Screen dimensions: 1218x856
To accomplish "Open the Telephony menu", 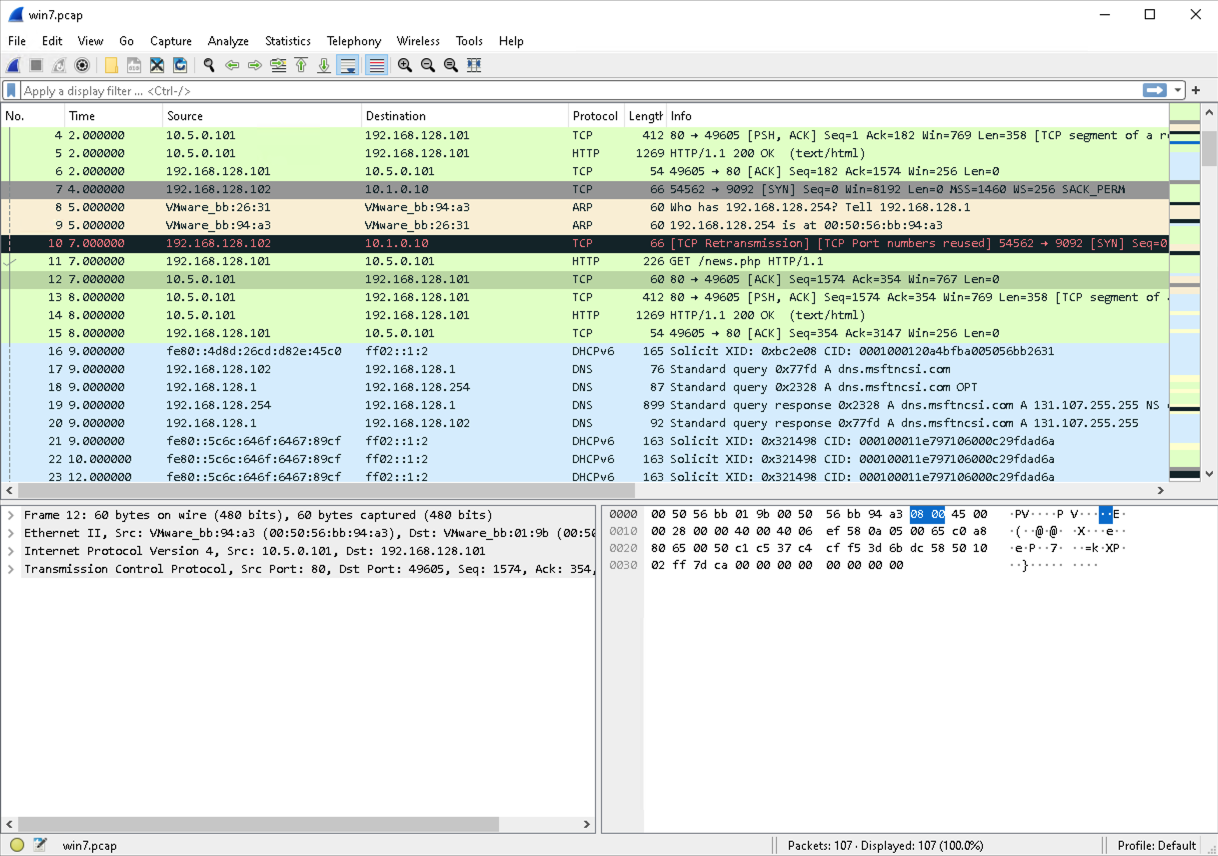I will (354, 41).
